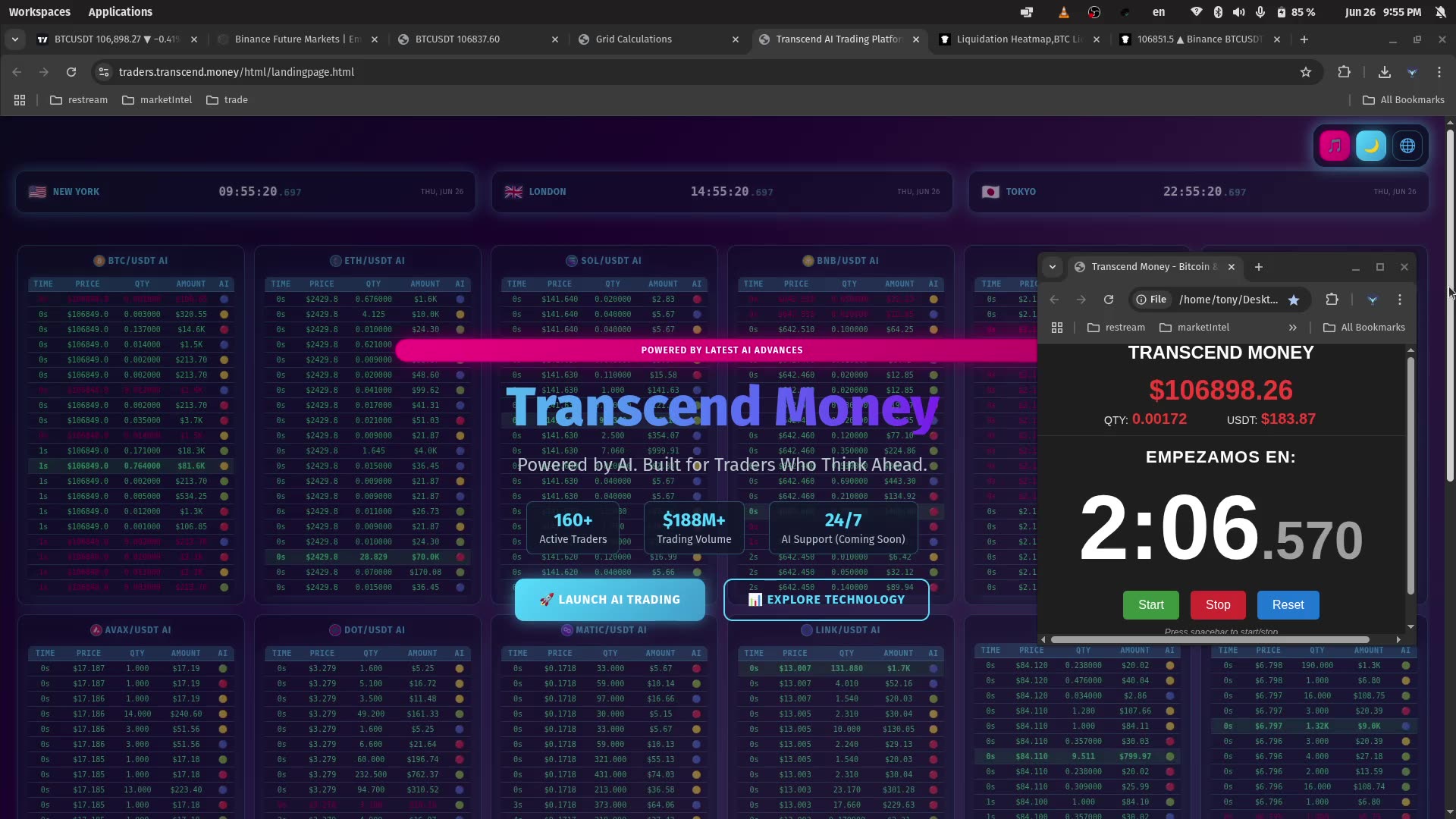This screenshot has height=819, width=1456.
Task: Open the apps grid in bookmarks bar
Action: (20, 100)
